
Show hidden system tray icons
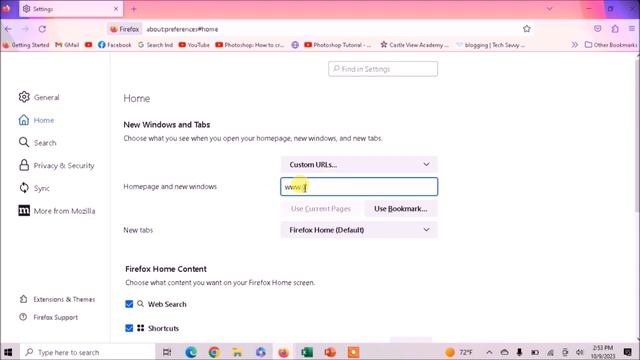tap(489, 352)
